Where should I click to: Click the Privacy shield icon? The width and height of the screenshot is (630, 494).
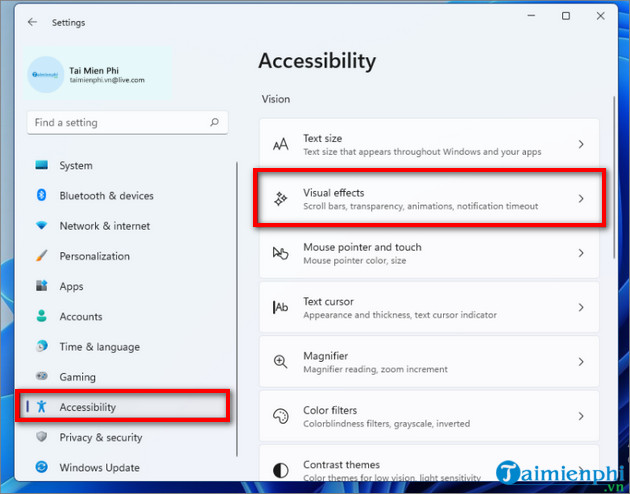[41, 437]
